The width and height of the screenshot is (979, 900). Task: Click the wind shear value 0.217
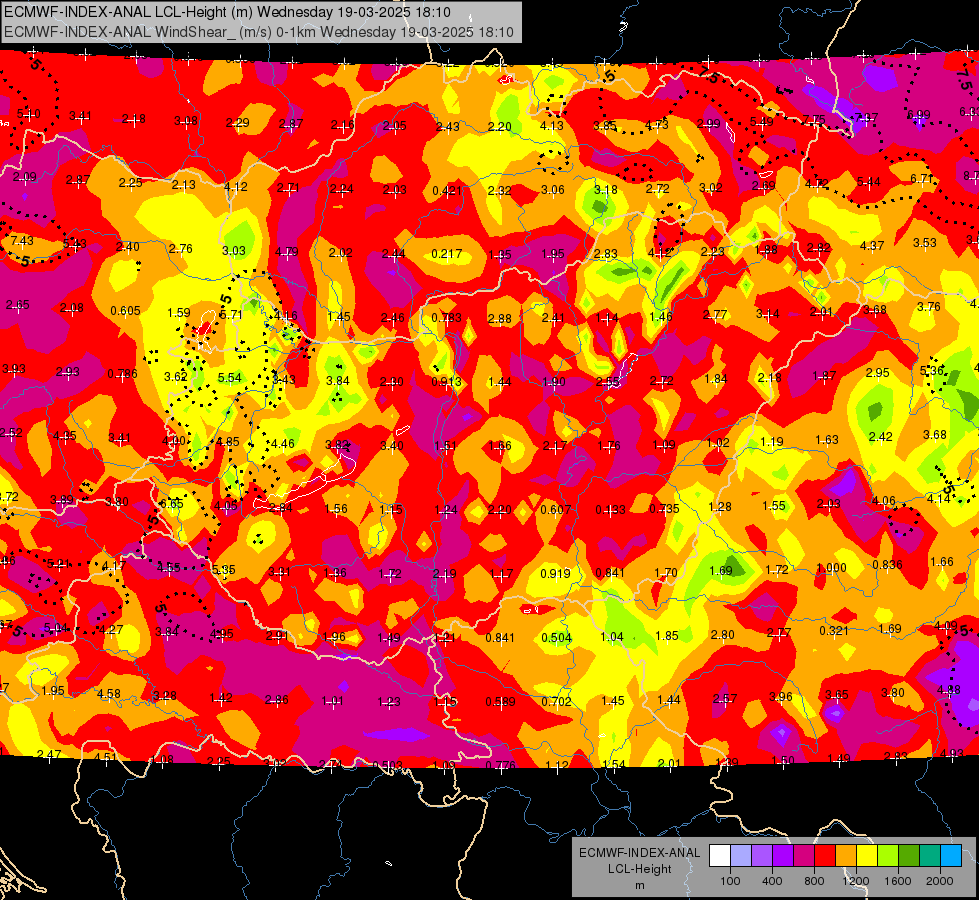click(447, 254)
